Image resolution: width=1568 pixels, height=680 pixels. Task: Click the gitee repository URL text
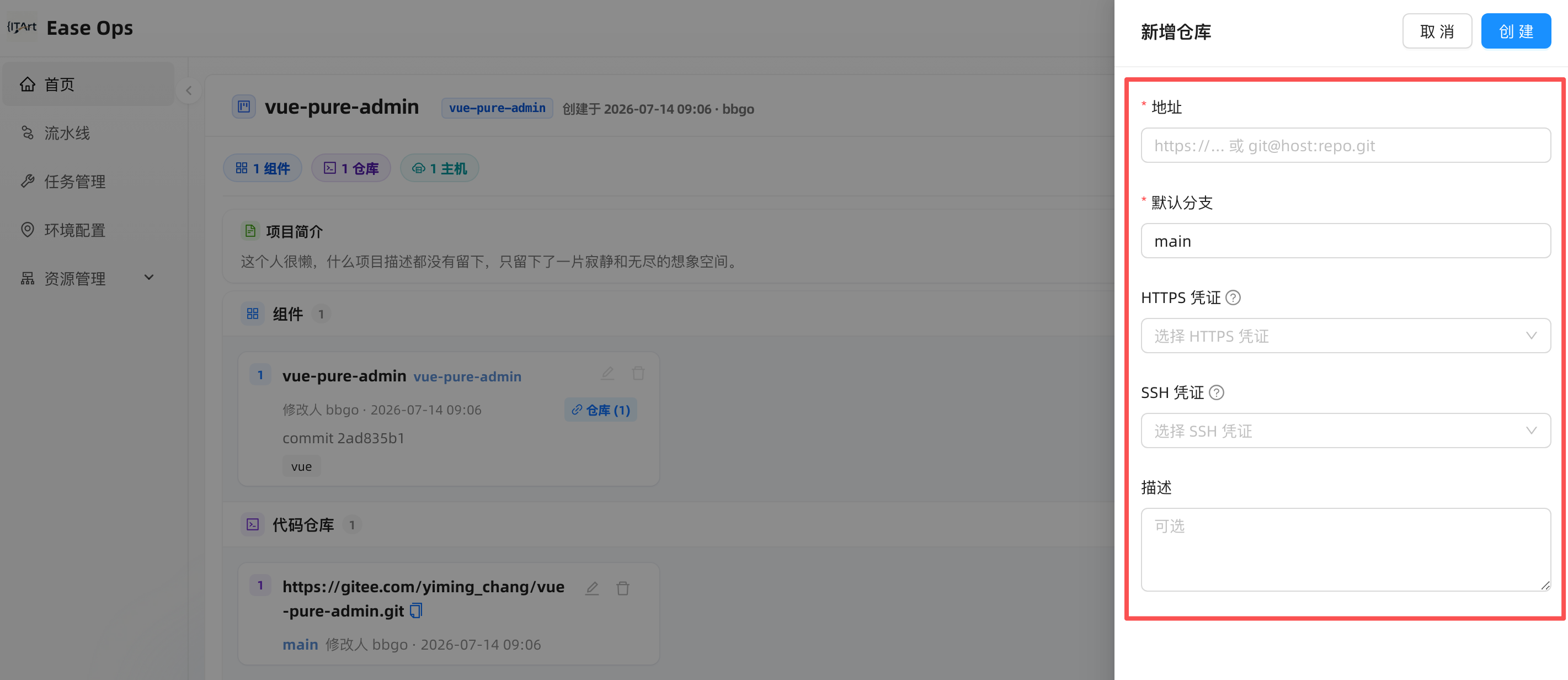423,598
